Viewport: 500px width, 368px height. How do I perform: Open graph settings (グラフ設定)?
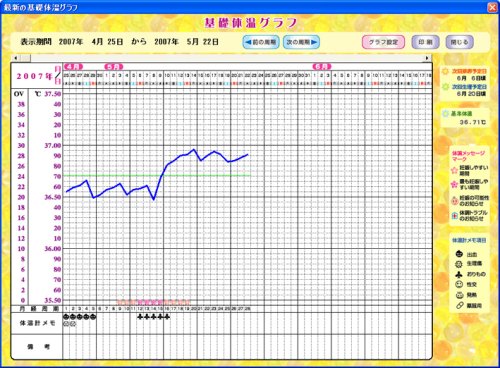[x=383, y=42]
